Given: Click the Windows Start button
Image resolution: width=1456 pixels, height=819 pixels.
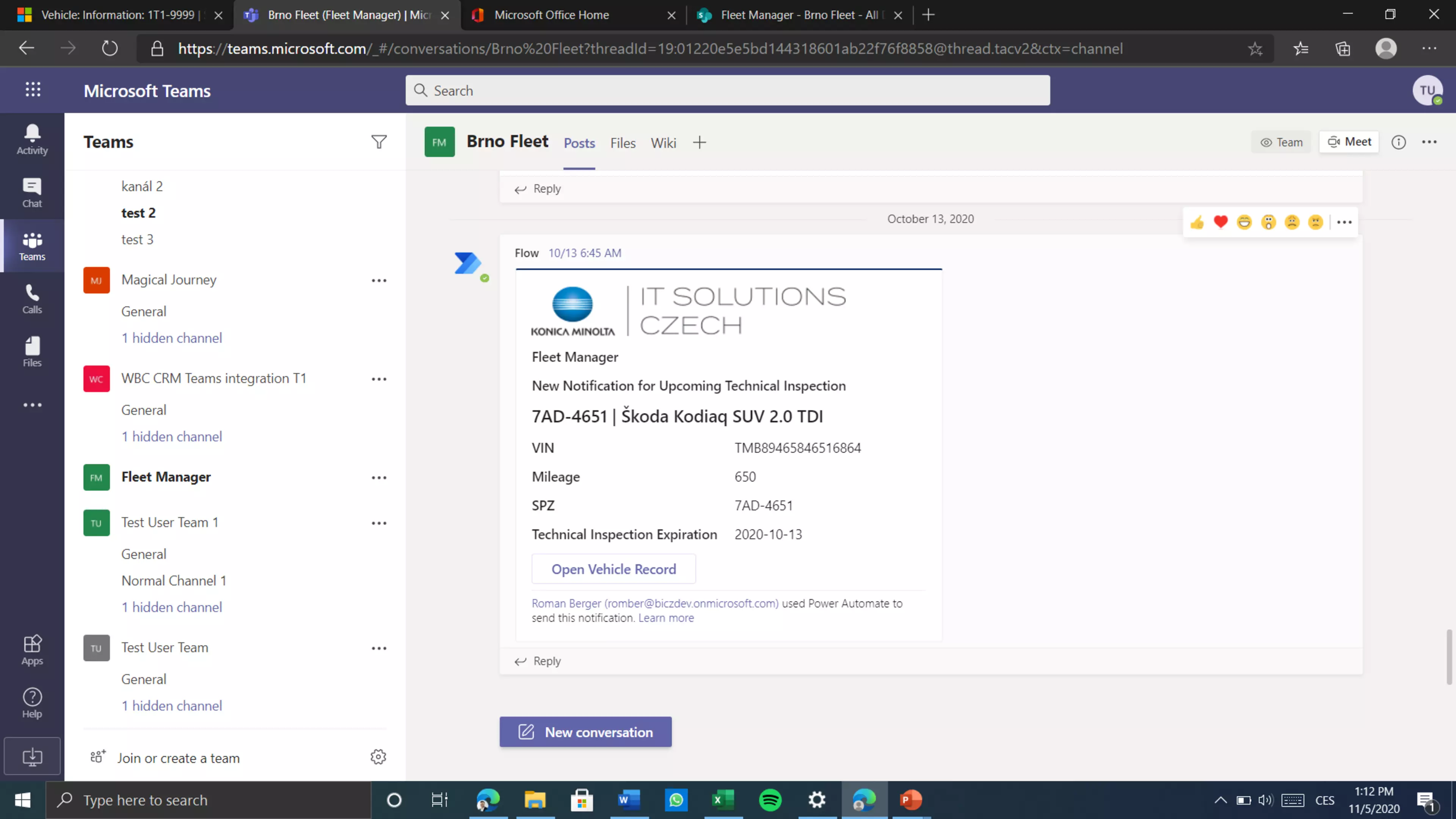Looking at the screenshot, I should tap(23, 800).
